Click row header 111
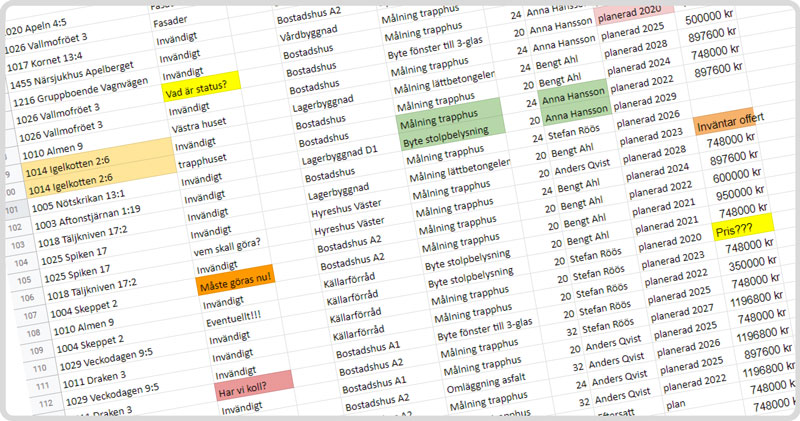 (42, 386)
